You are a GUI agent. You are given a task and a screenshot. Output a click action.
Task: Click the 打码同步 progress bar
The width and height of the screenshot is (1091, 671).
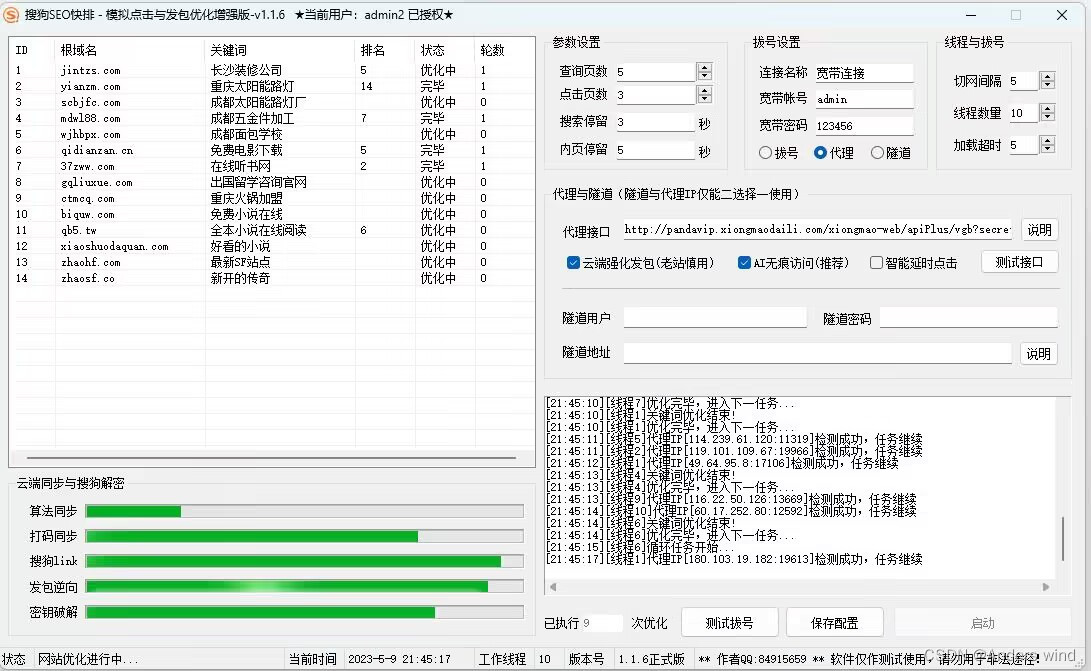(x=304, y=536)
